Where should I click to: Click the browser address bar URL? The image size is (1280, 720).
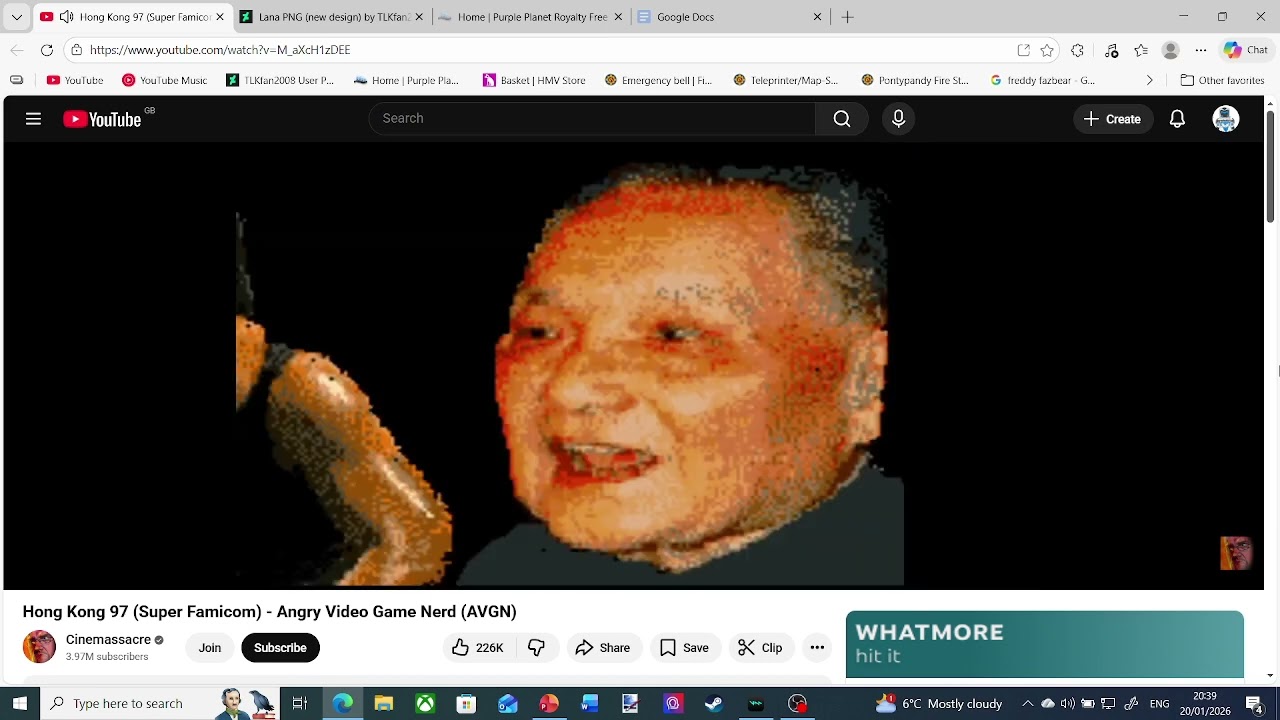220,50
